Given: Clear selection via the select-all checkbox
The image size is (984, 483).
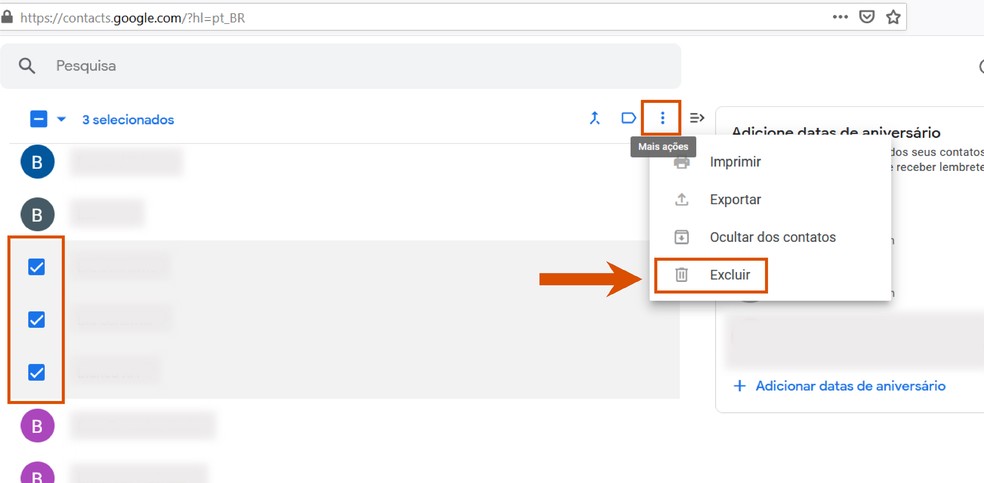Looking at the screenshot, I should pos(39,119).
